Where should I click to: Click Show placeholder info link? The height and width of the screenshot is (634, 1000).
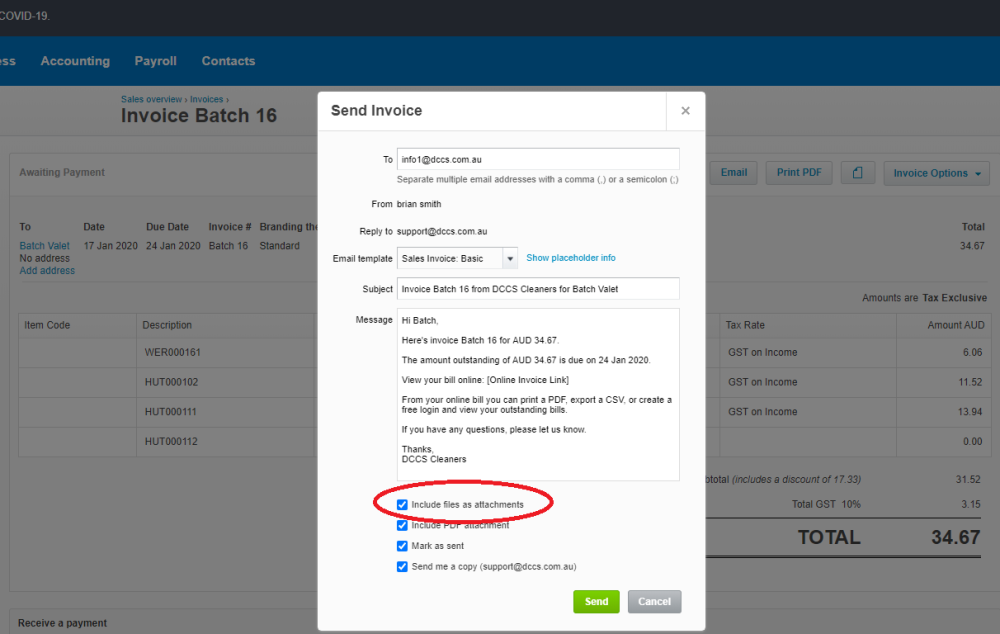tap(571, 258)
